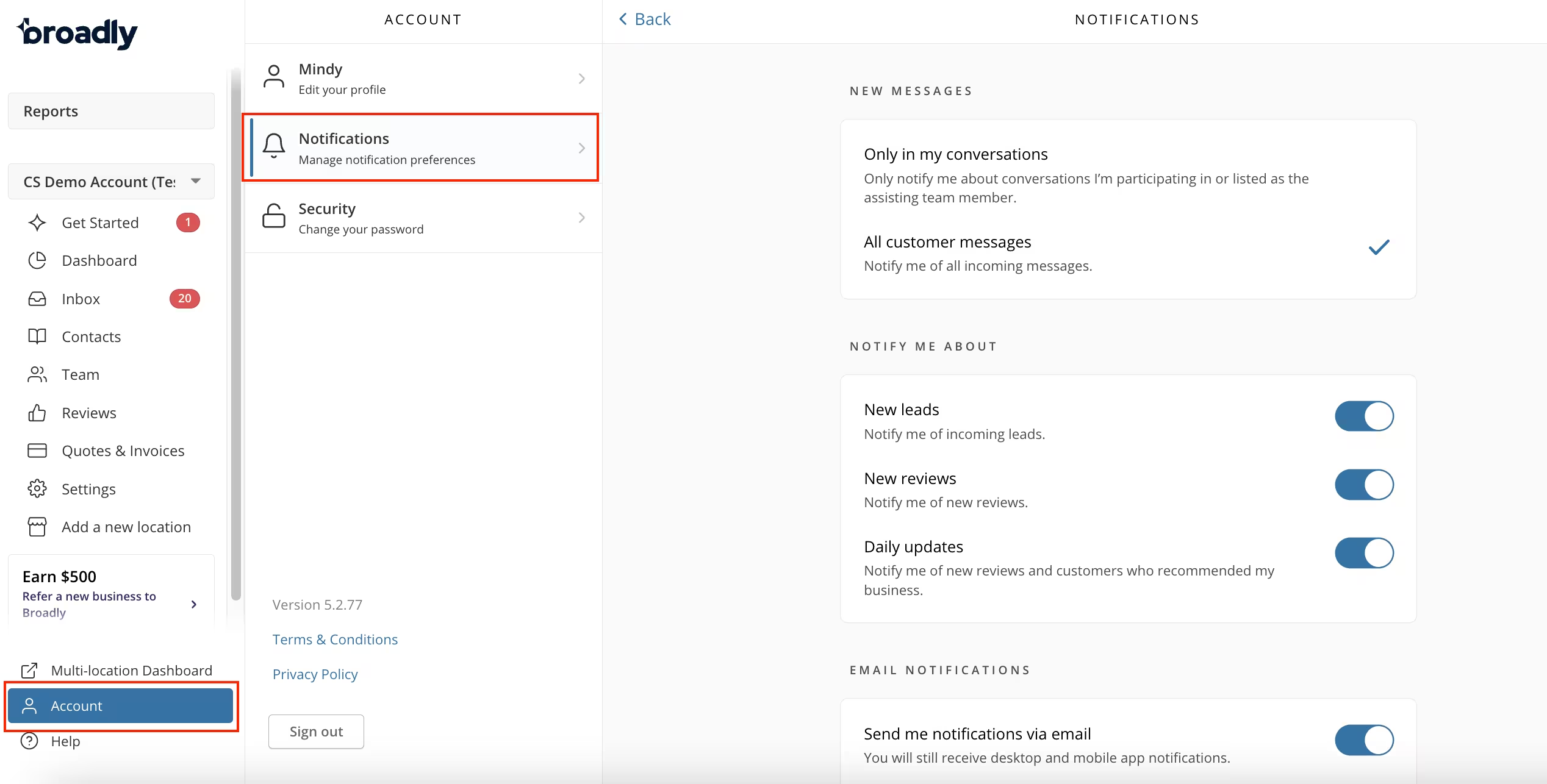The height and width of the screenshot is (784, 1547).
Task: Click the Multi-location Dashboard external link icon
Action: click(x=29, y=671)
